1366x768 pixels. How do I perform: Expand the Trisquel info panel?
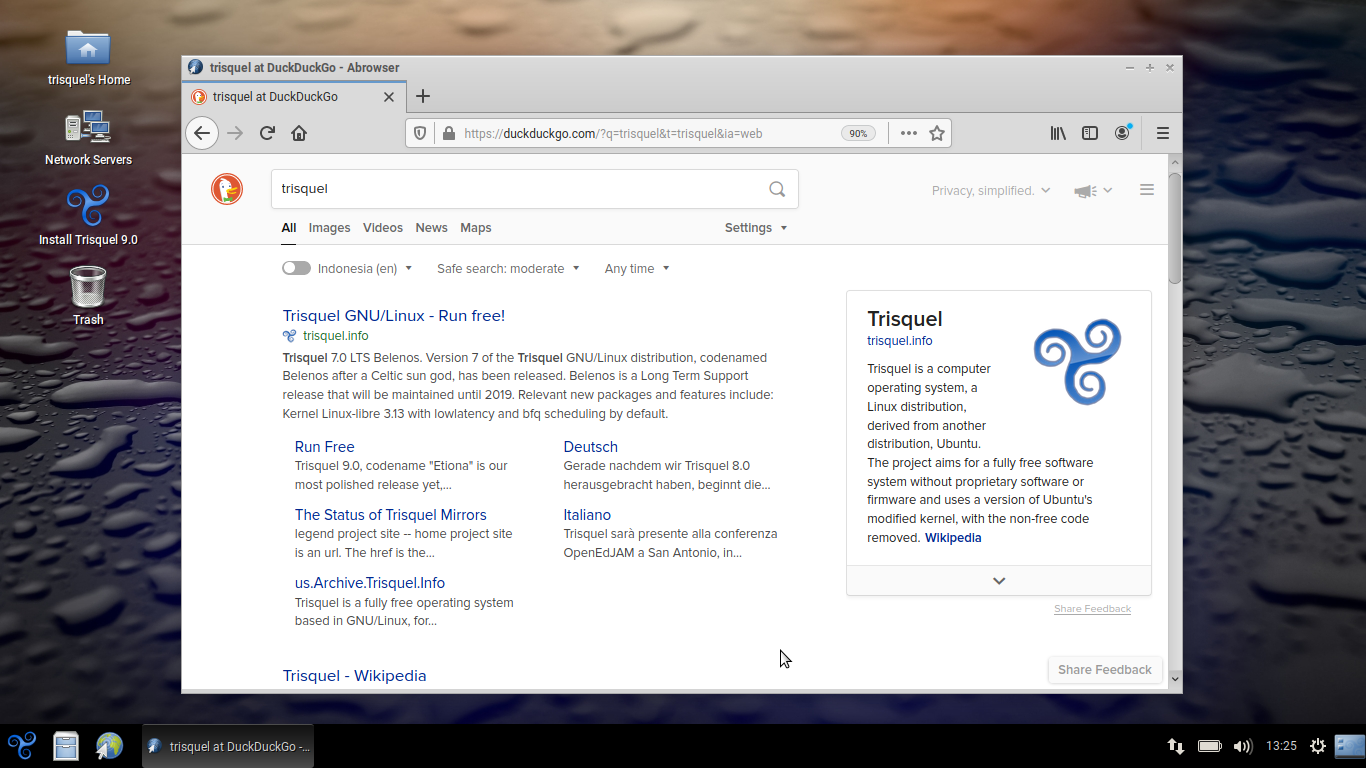(999, 581)
